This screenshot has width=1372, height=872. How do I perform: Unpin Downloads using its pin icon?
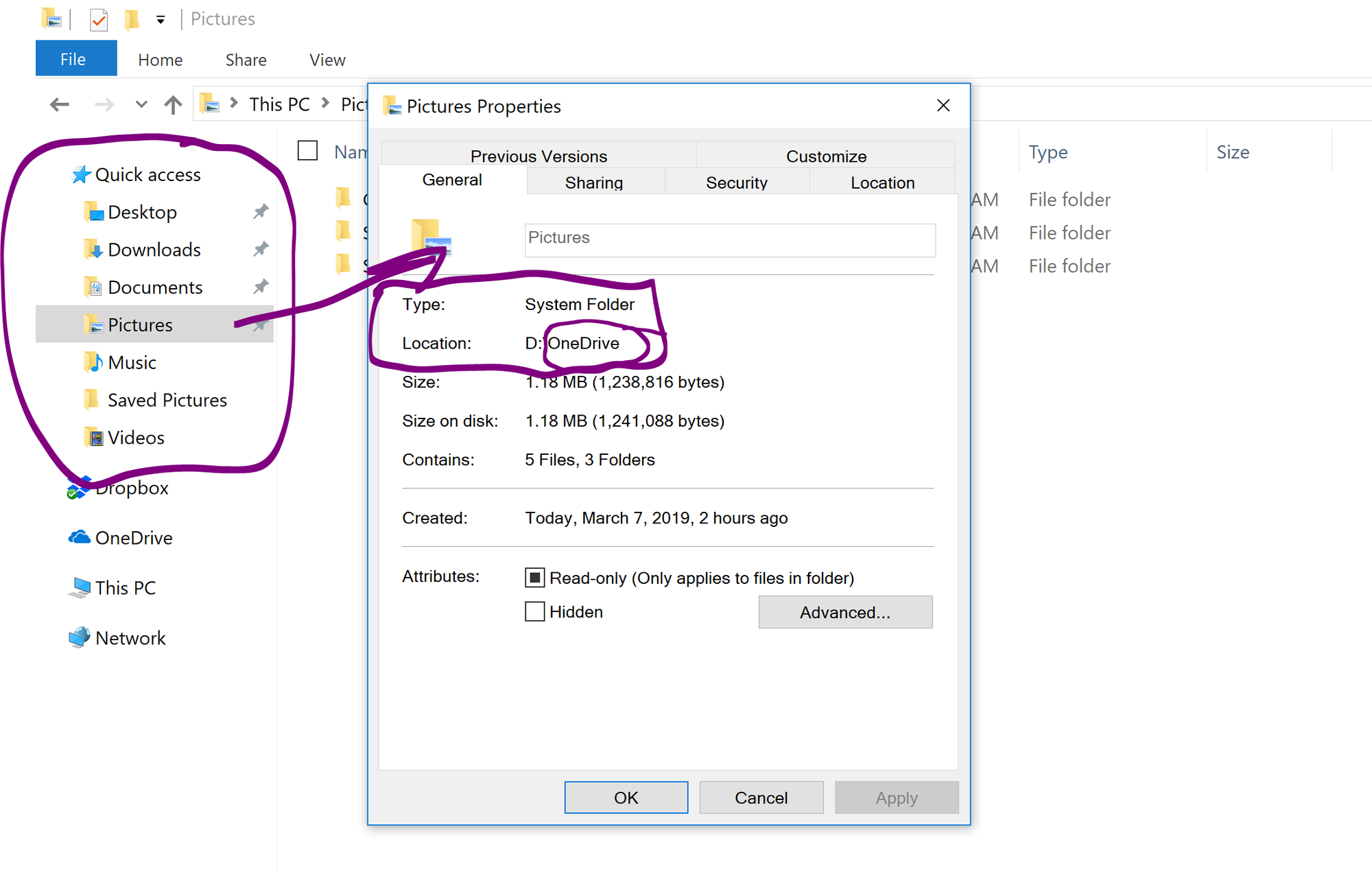point(261,249)
